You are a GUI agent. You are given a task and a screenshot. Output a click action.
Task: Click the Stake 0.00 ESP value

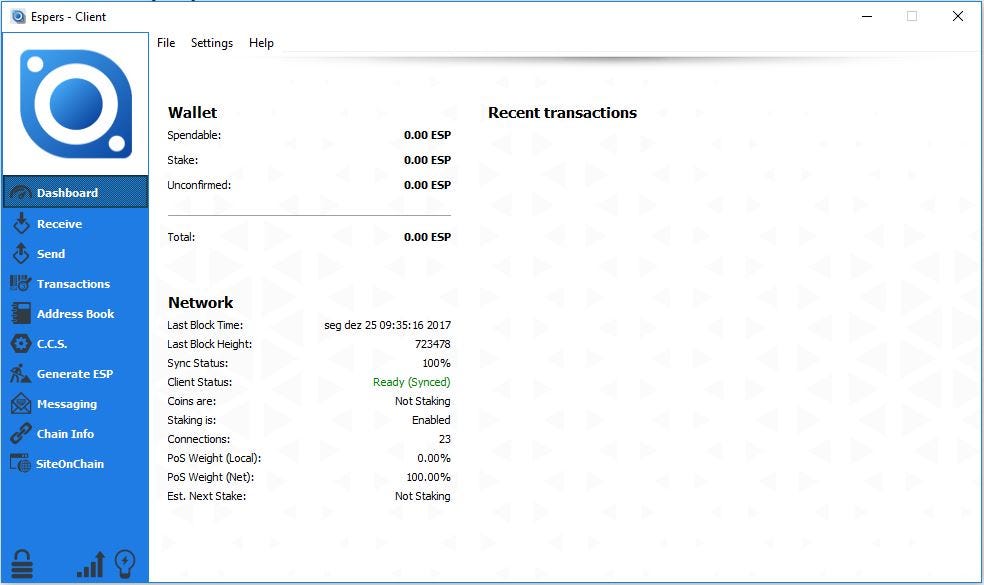pyautogui.click(x=427, y=160)
